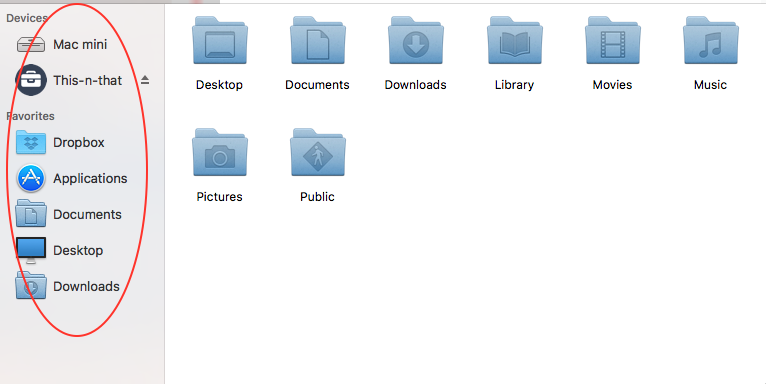
Task: Select the Dropbox label in Favorites
Action: [79, 142]
